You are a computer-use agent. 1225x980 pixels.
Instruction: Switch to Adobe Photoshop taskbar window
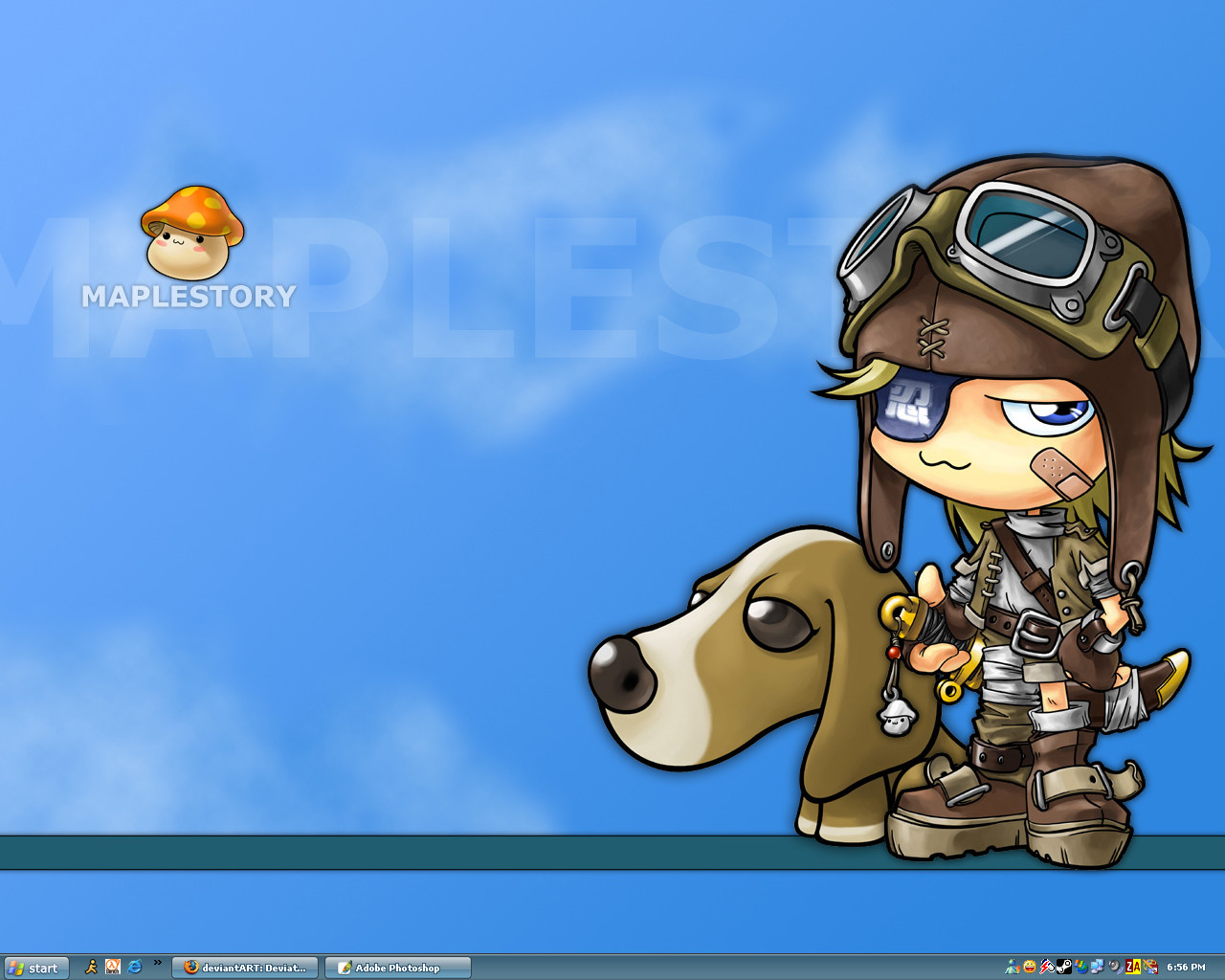coord(398,968)
